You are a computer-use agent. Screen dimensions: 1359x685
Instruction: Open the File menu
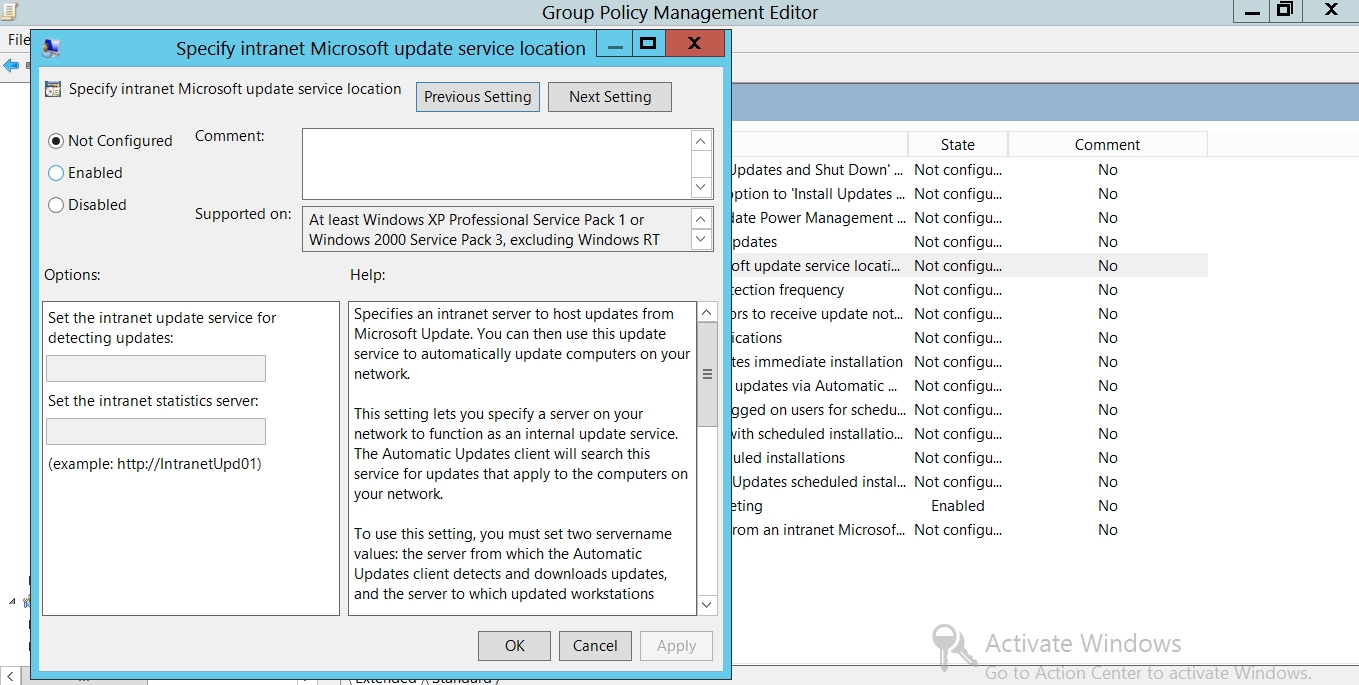coord(17,40)
